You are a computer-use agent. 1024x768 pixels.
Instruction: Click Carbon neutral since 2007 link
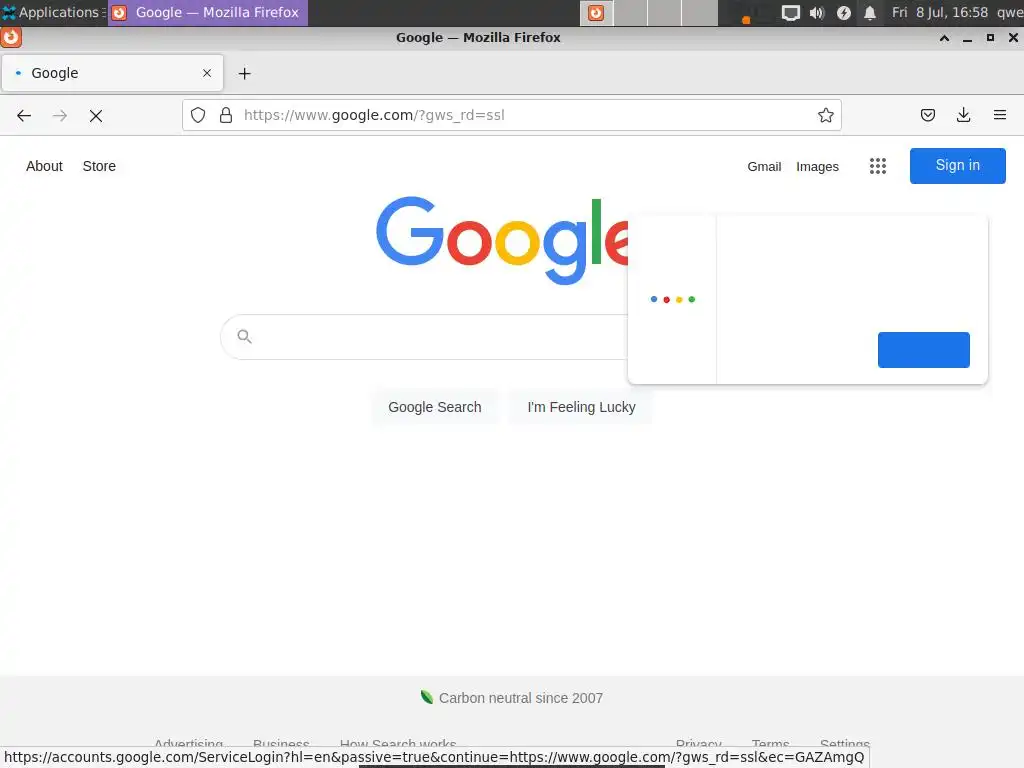520,698
